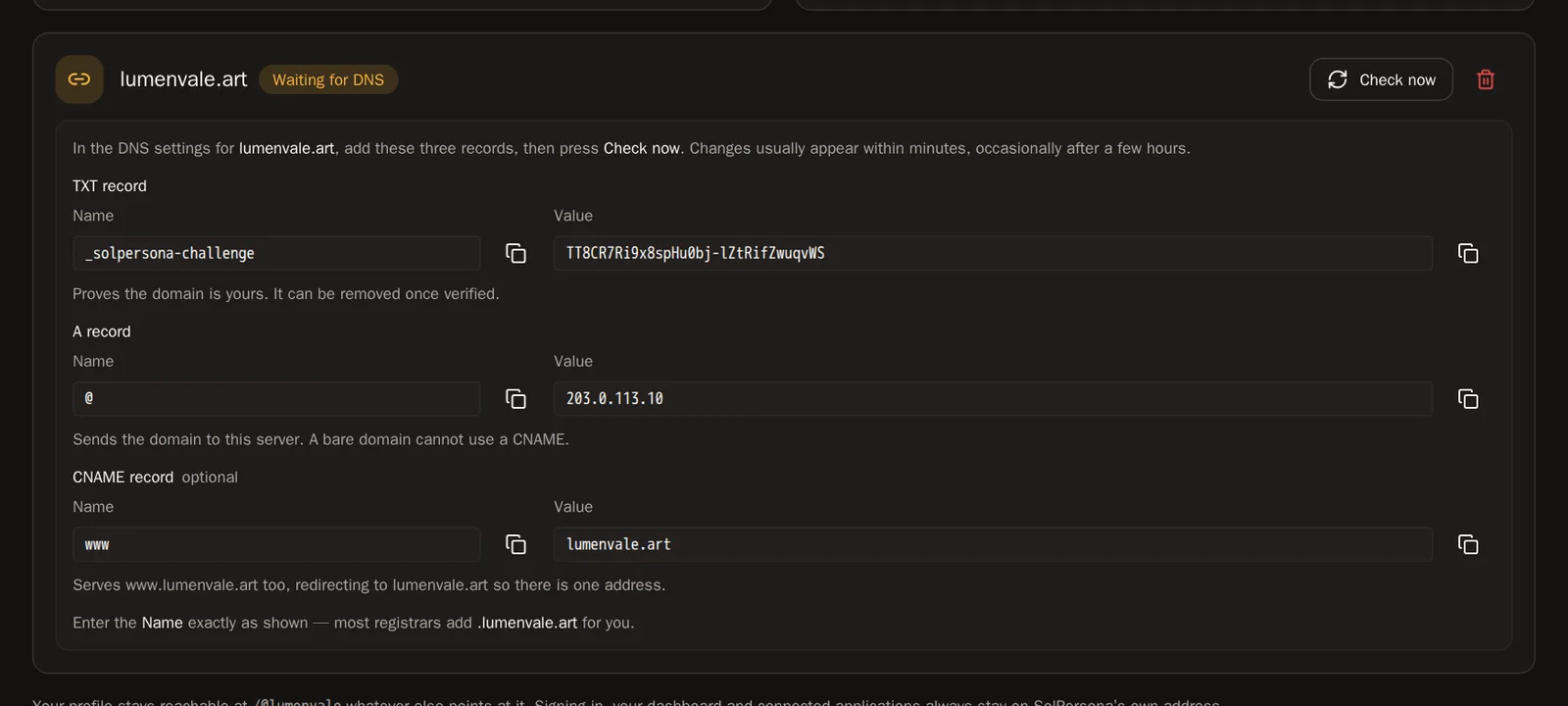Copy the CNAME record name www
Viewport: 1568px width, 706px height.
coord(515,544)
